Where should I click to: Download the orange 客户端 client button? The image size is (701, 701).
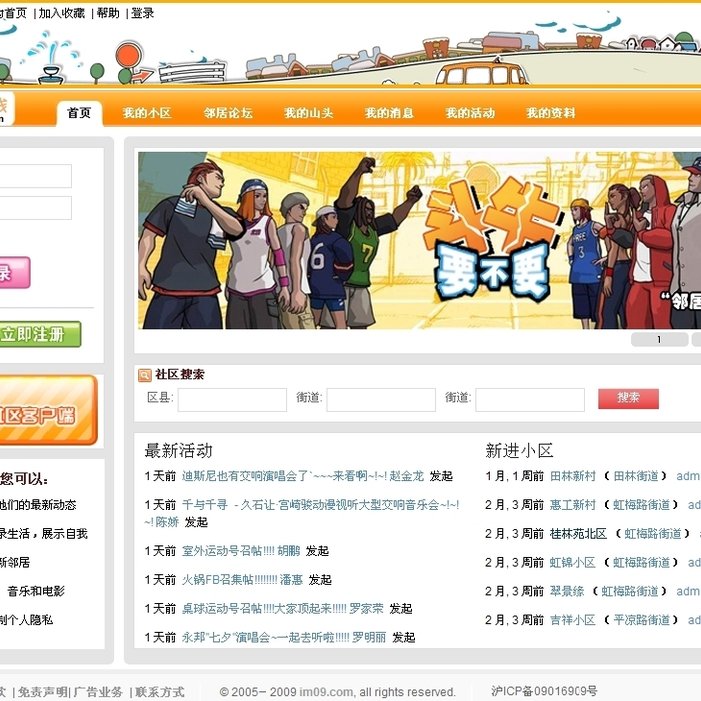48,410
